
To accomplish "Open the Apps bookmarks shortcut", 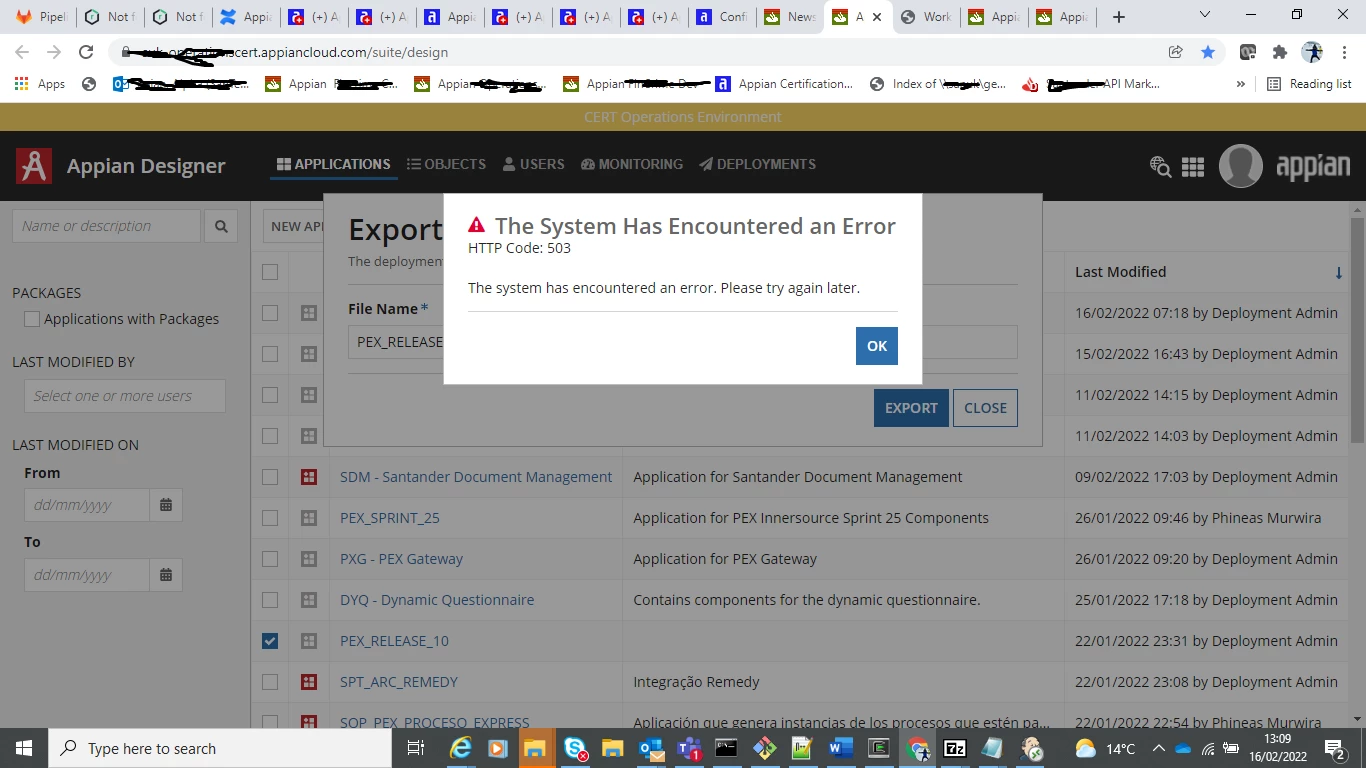I will click(40, 84).
